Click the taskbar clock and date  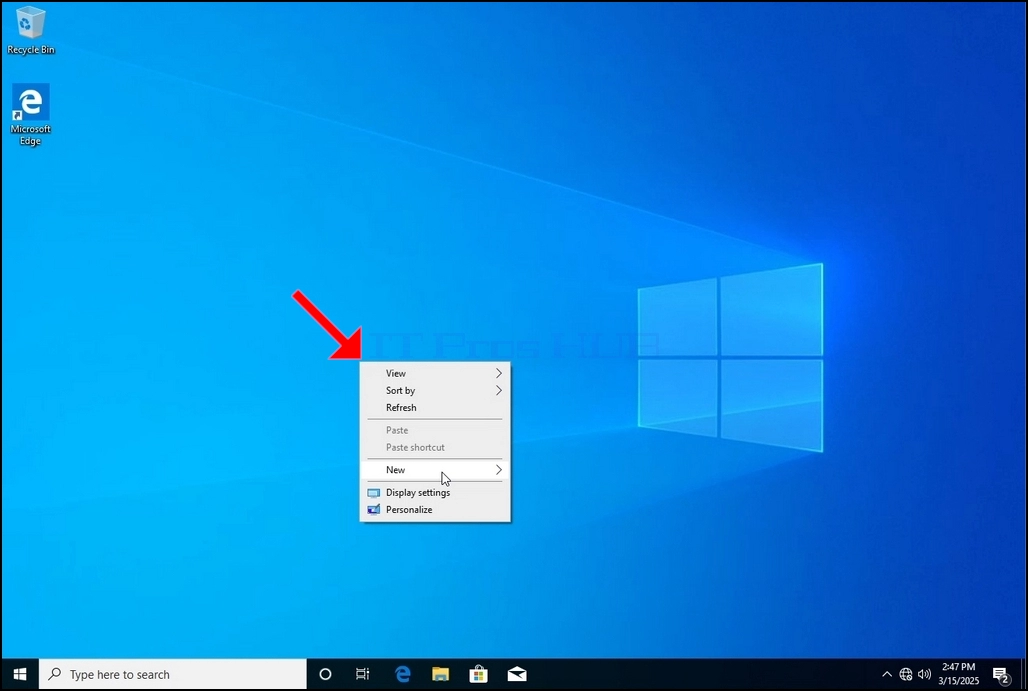959,674
